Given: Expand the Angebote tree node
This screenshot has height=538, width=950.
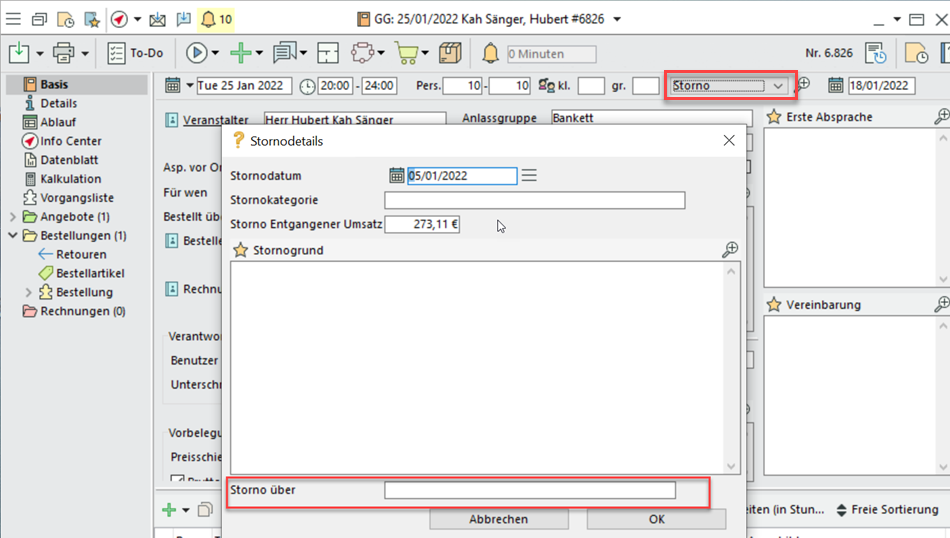Looking at the screenshot, I should (x=13, y=217).
